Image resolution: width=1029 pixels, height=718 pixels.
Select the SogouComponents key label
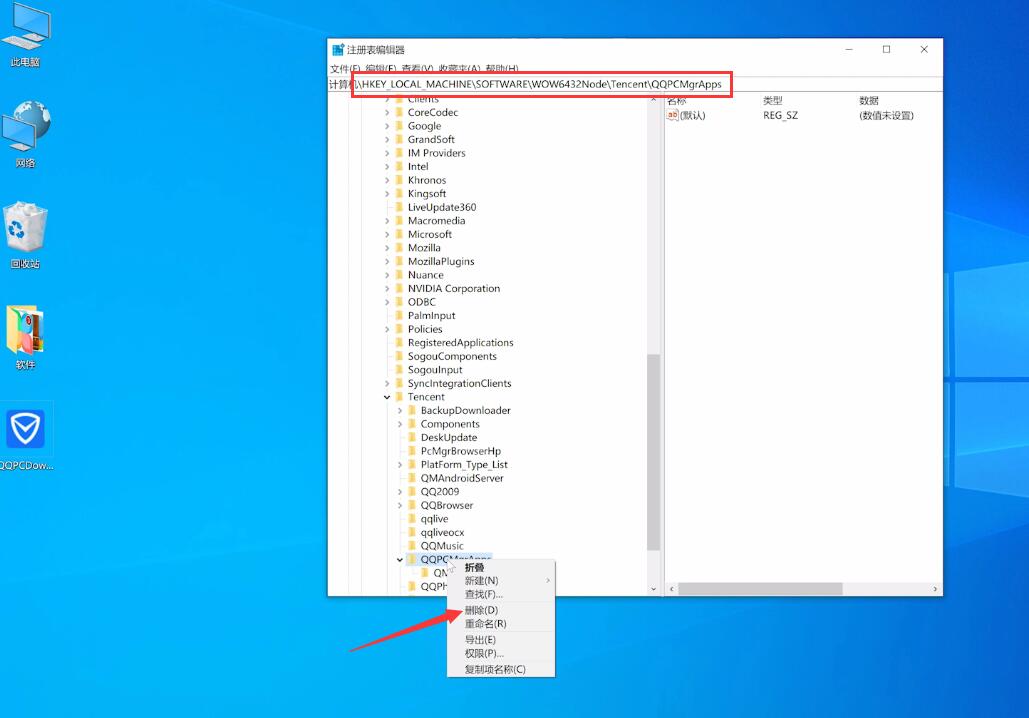pyautogui.click(x=452, y=356)
